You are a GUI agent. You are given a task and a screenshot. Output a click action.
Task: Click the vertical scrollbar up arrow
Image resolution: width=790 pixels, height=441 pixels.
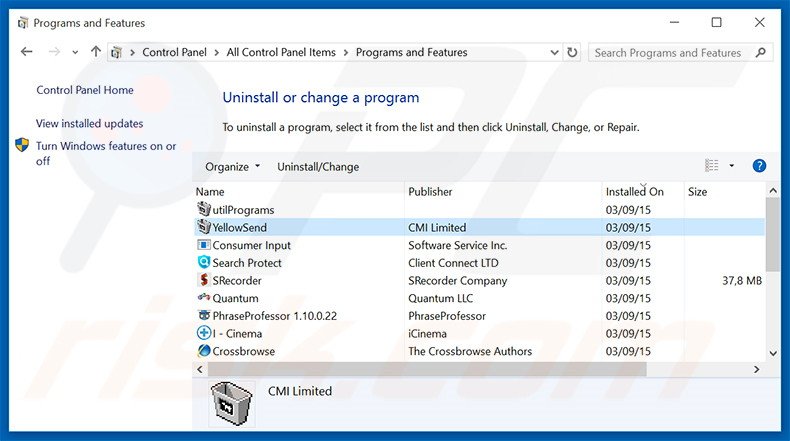point(773,191)
